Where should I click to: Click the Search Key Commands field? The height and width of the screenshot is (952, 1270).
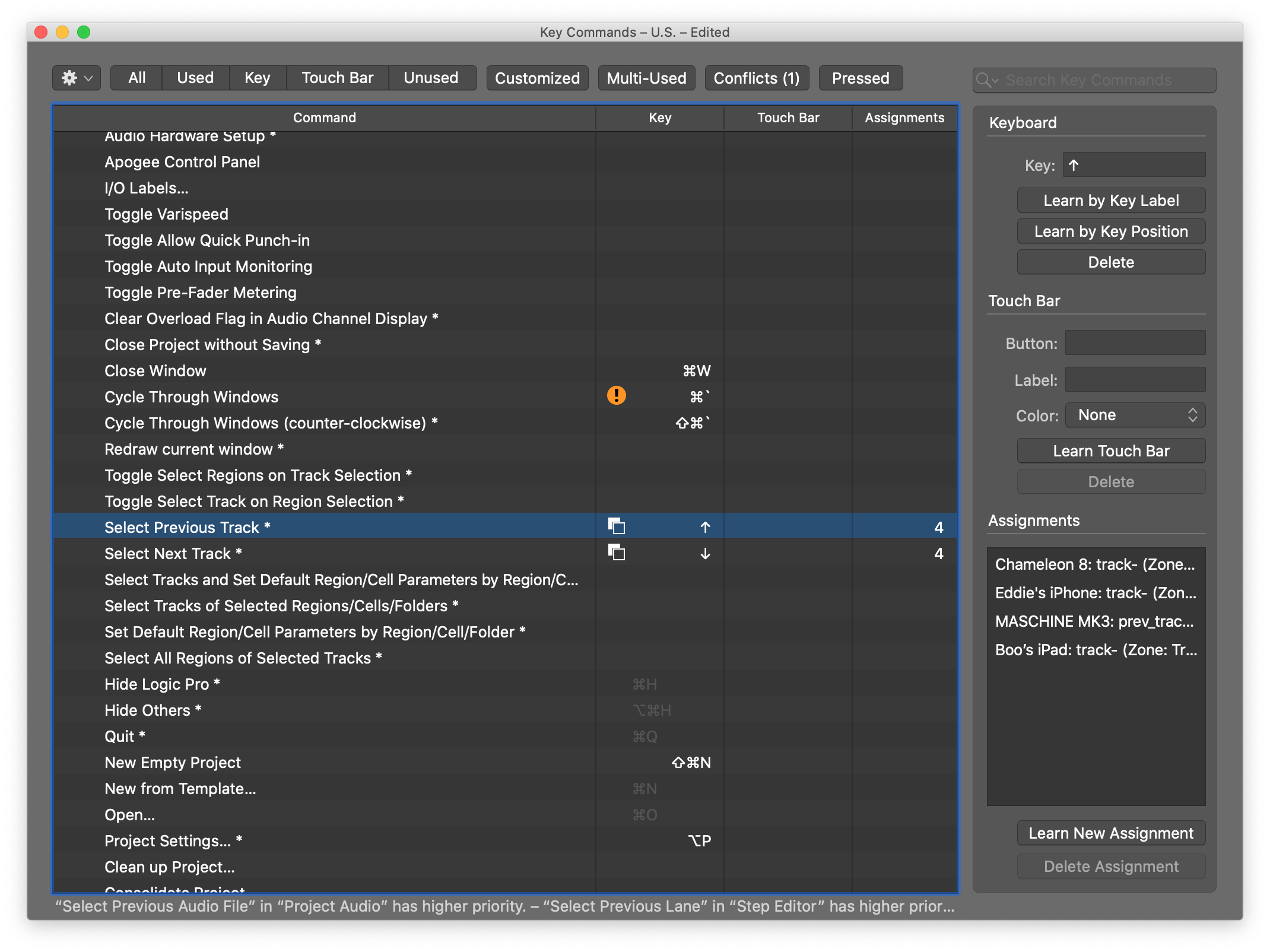tap(1104, 80)
